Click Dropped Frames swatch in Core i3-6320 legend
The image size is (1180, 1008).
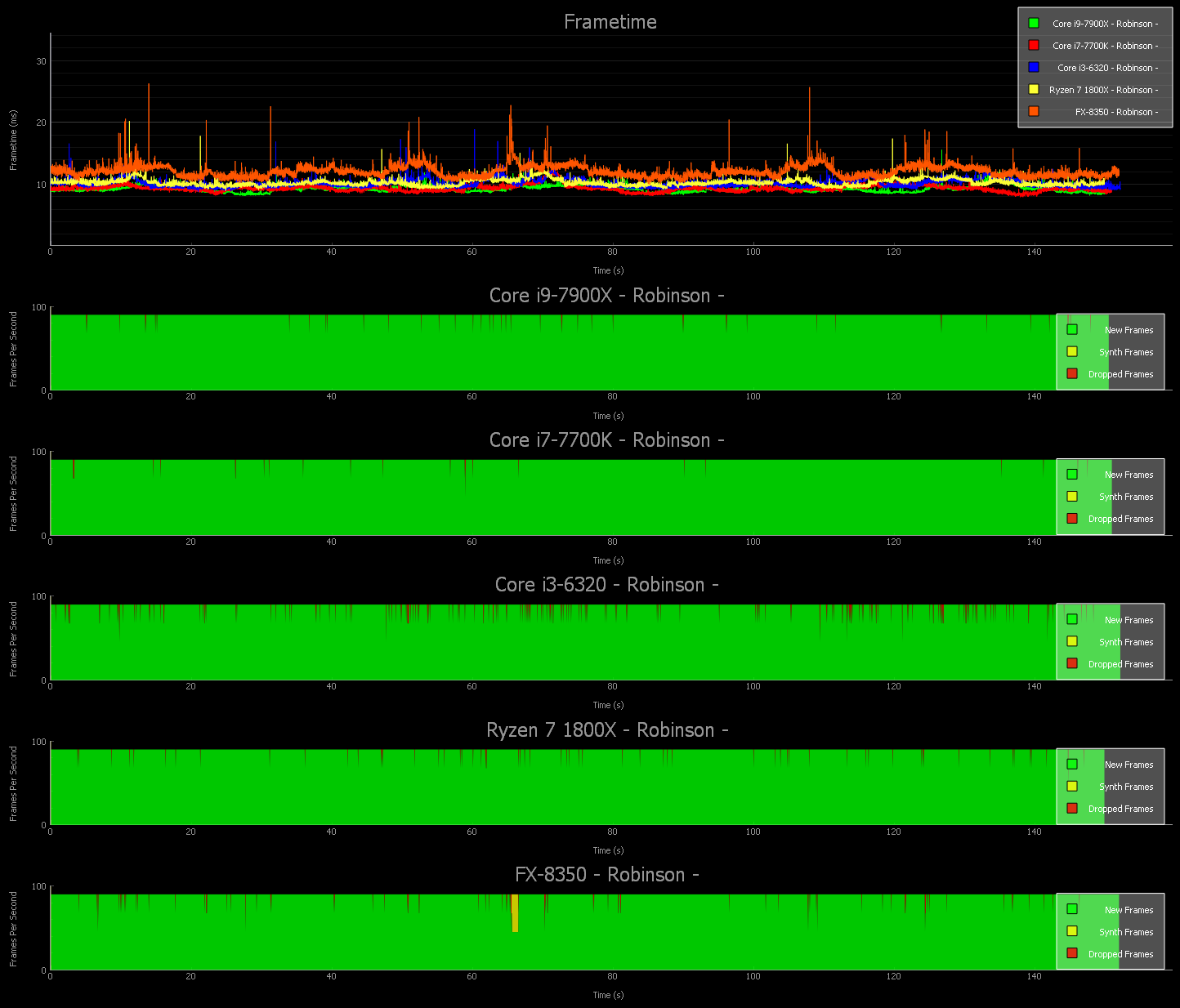(x=1072, y=663)
